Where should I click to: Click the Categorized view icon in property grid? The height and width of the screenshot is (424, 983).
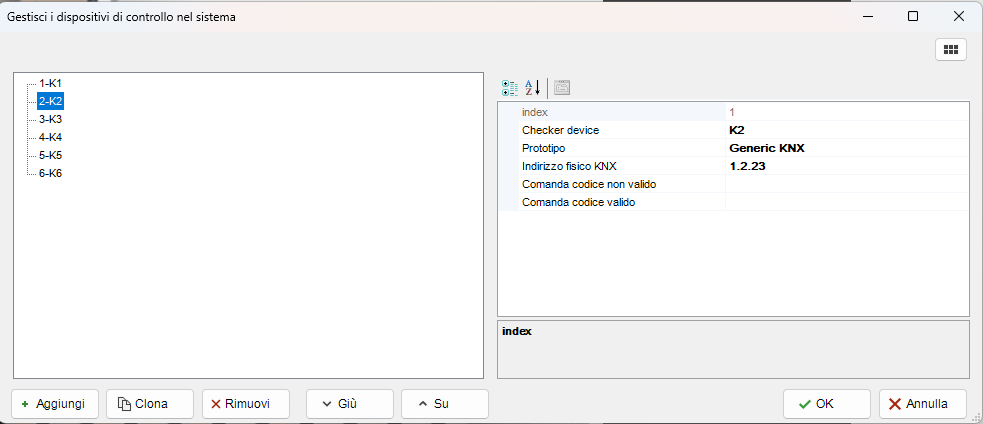pyautogui.click(x=510, y=87)
